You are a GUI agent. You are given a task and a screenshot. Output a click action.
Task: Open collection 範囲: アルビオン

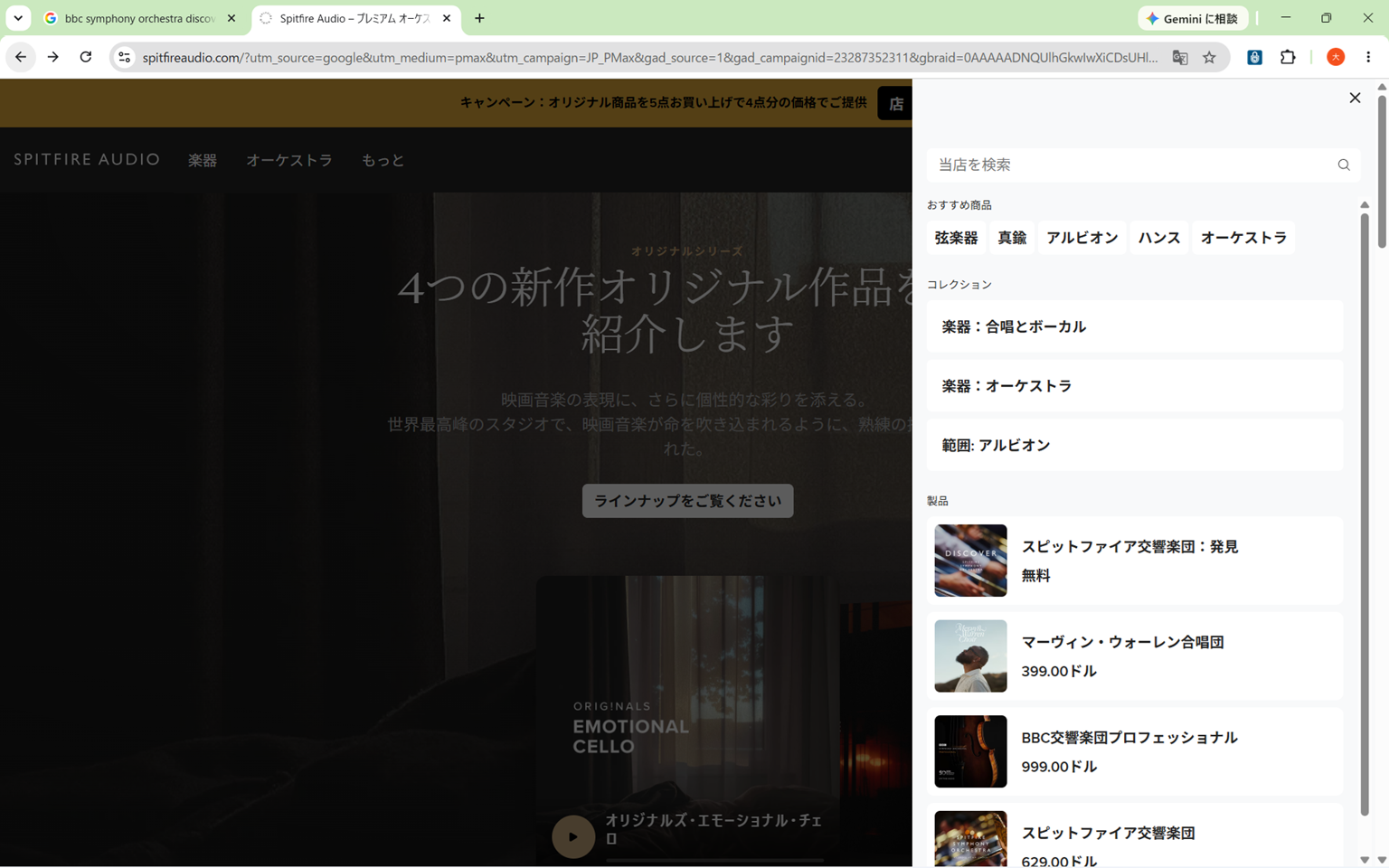pos(1135,446)
